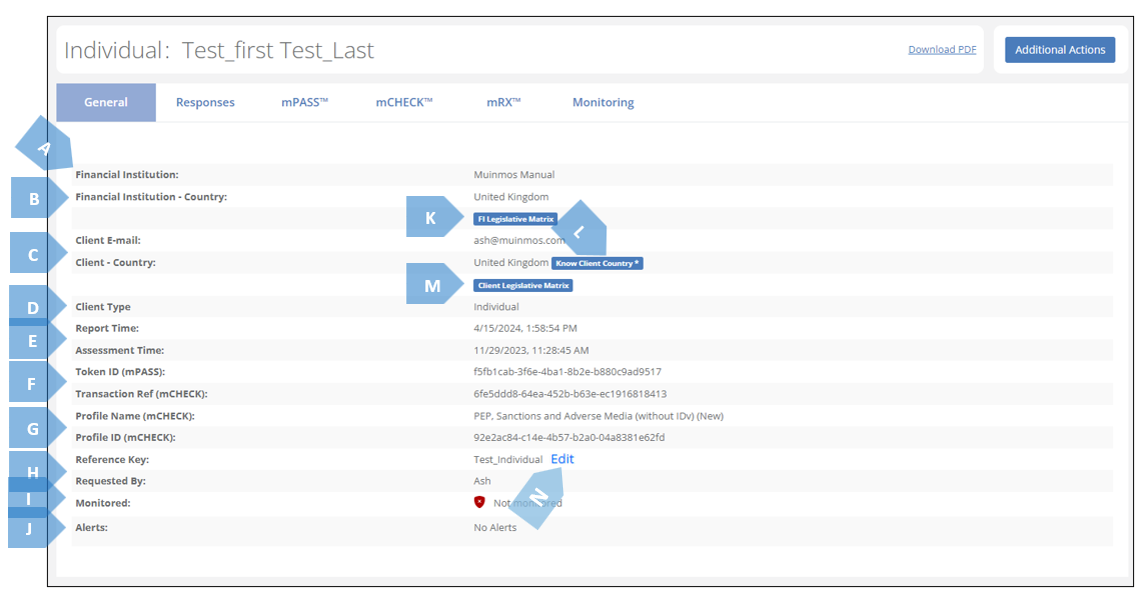Click the Profile ID (mCHECK) value

click(569, 437)
